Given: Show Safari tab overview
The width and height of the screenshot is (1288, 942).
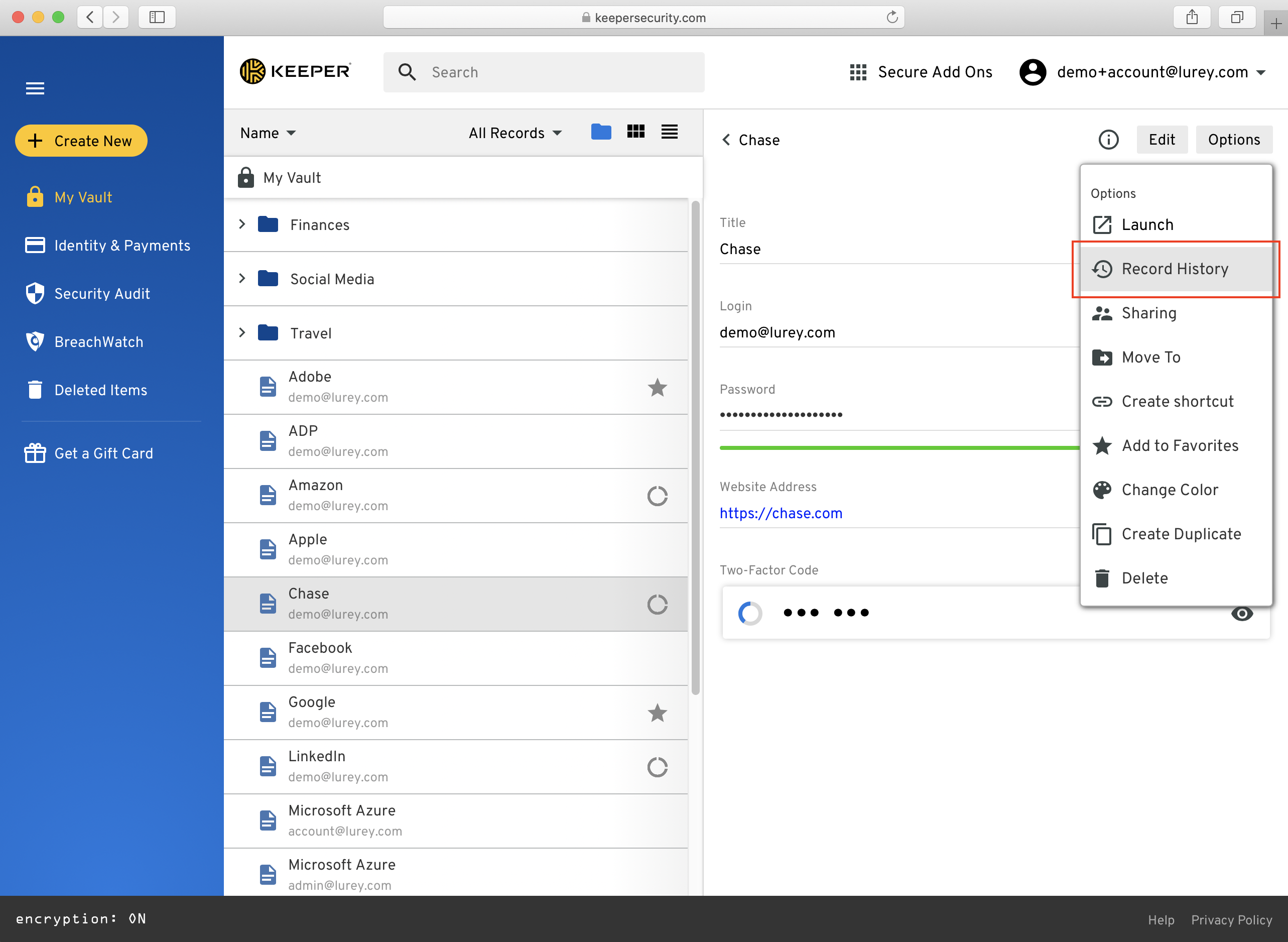Looking at the screenshot, I should [1237, 17].
